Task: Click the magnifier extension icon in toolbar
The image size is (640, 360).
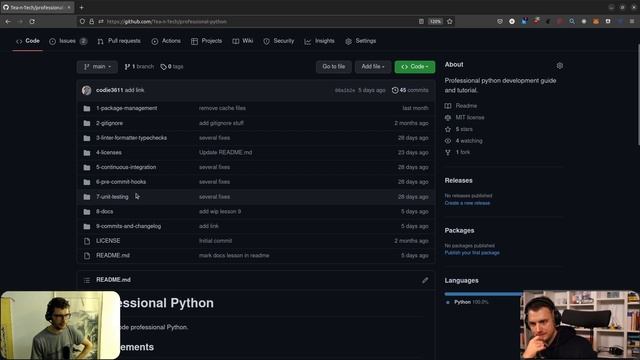Action: click(572, 21)
